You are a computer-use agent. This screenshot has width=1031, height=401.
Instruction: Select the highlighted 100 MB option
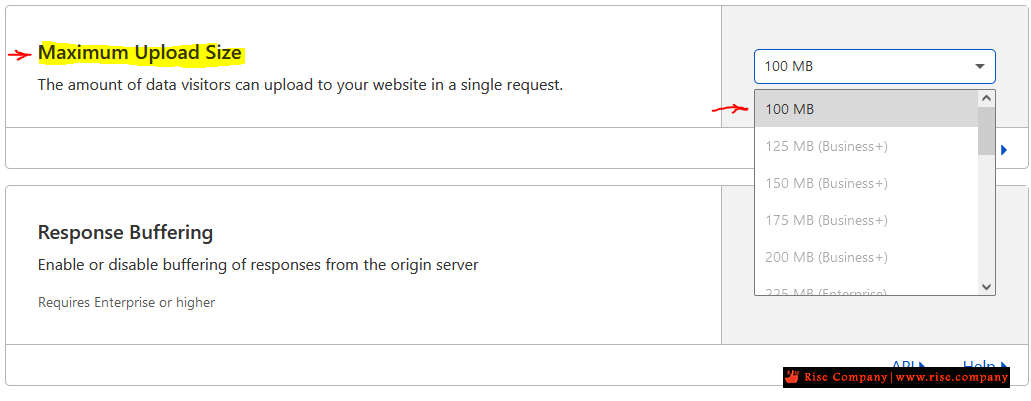point(867,109)
